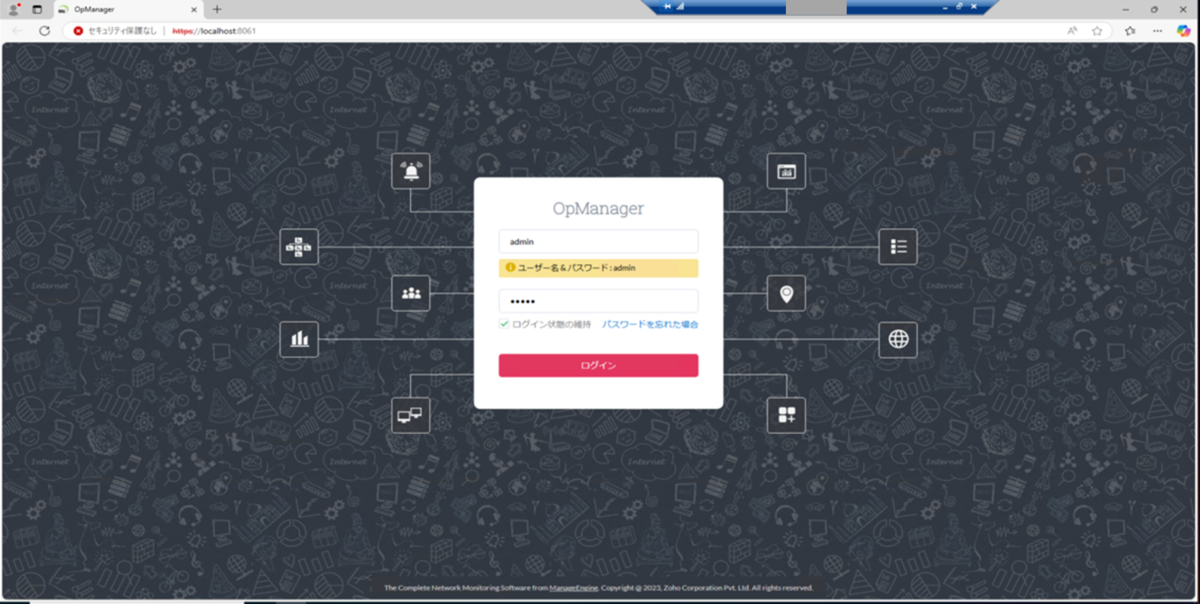Click the red ログイン button
The width and height of the screenshot is (1200, 604).
click(x=598, y=365)
